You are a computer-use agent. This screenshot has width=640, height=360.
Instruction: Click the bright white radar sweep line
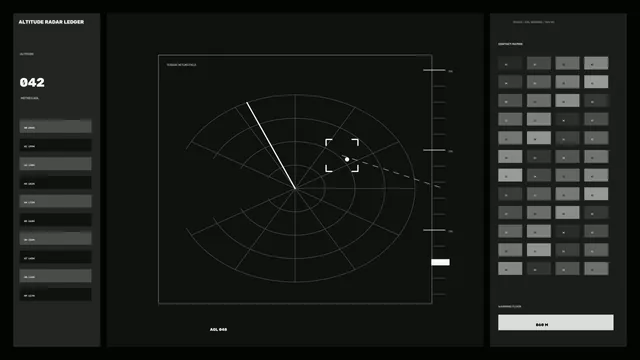[271, 145]
